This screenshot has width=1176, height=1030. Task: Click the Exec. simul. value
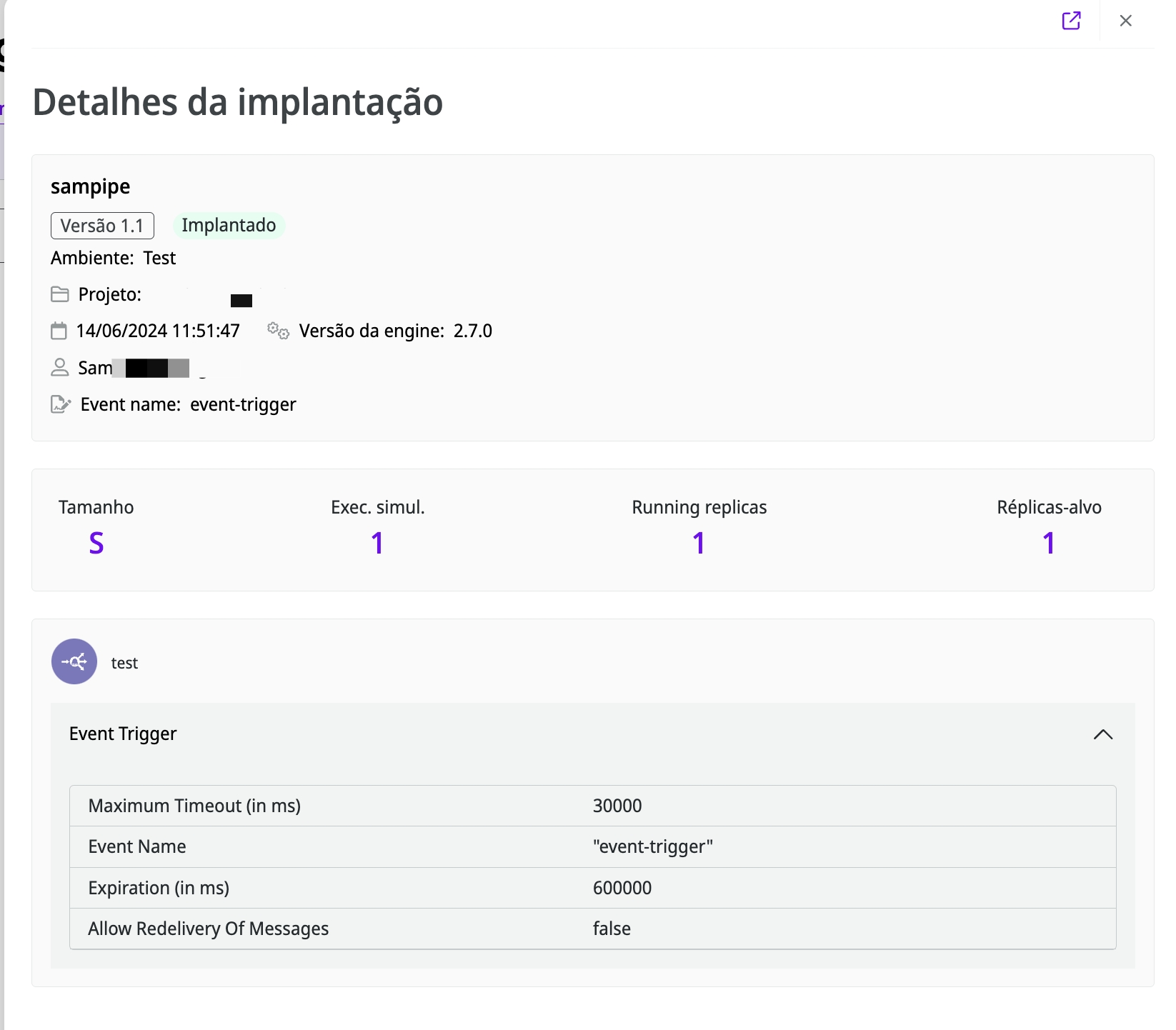tap(378, 544)
